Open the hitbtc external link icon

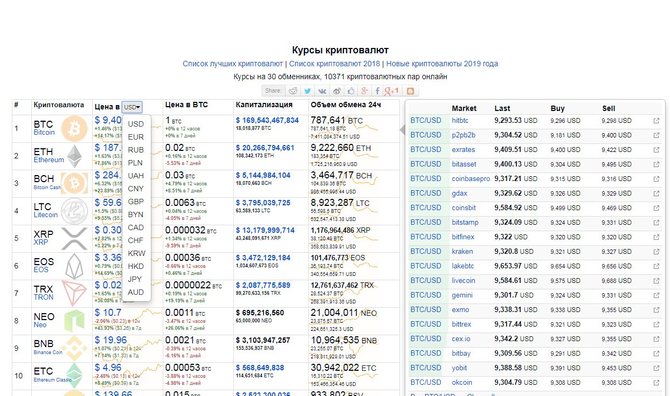(656, 121)
